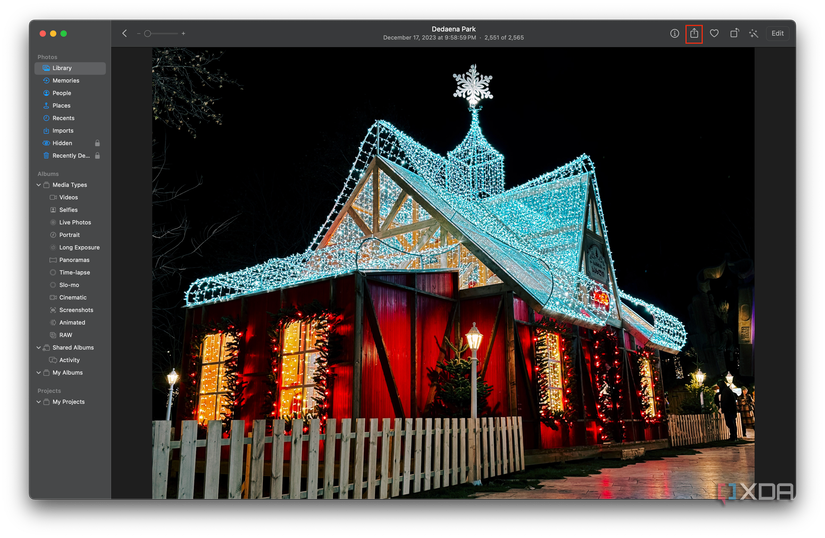This screenshot has width=825, height=538.
Task: Auto enhance with magic wand icon
Action: 753,33
